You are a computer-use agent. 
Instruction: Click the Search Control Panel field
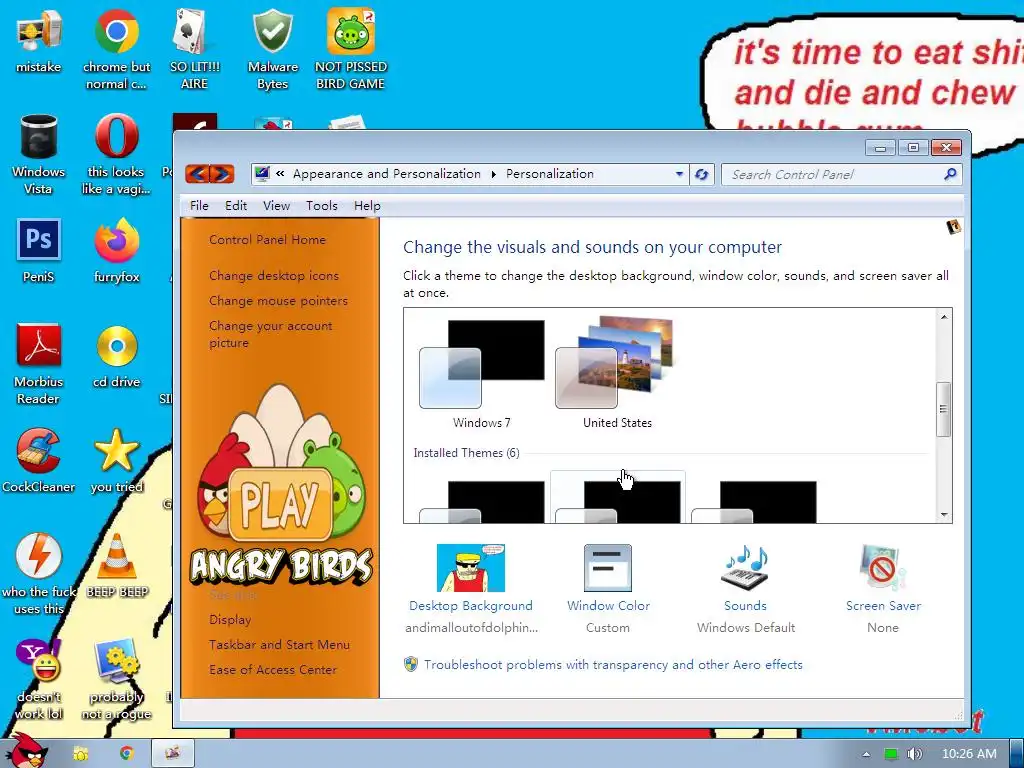(833, 174)
